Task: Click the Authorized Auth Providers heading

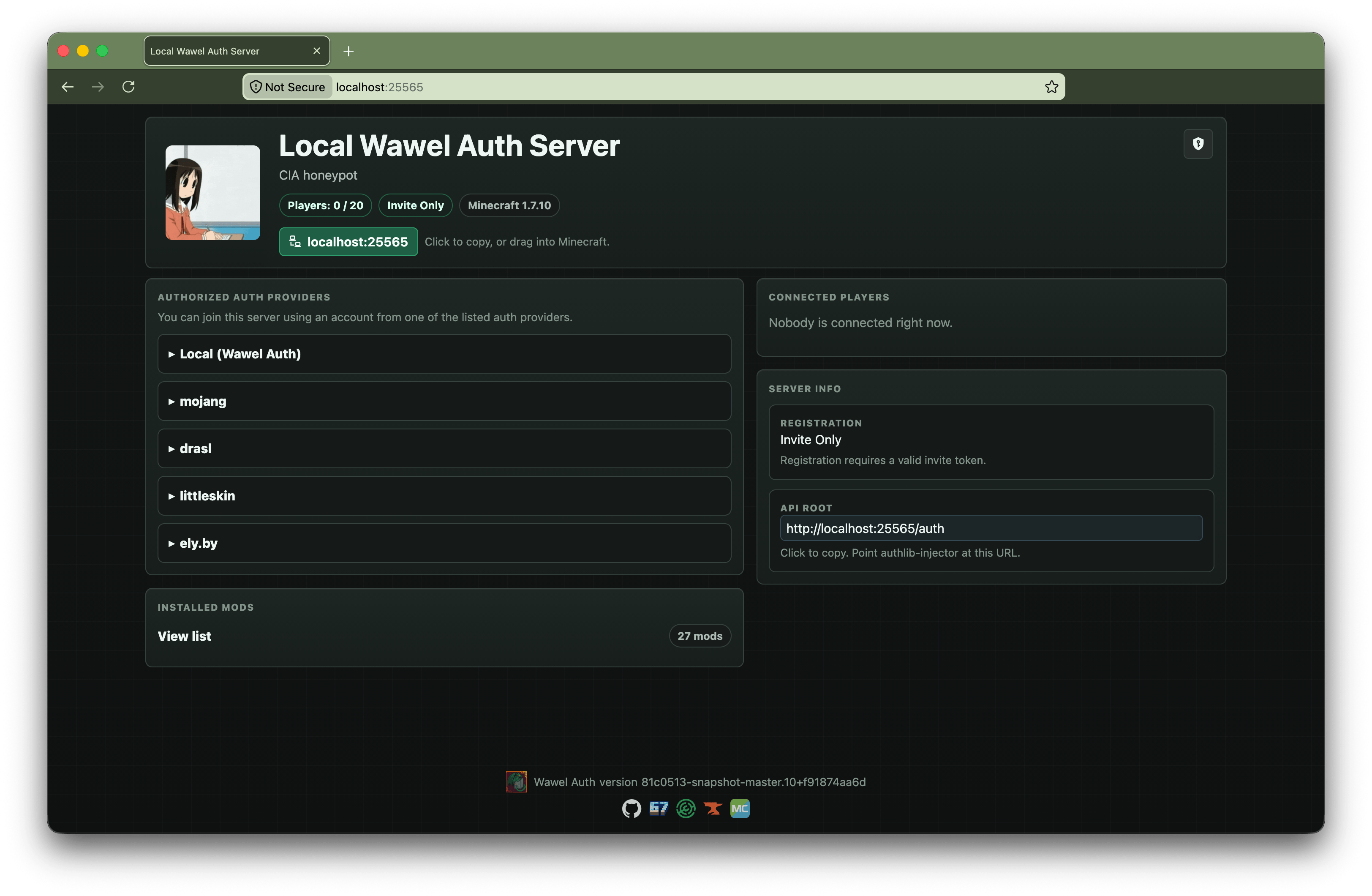Action: (x=244, y=297)
